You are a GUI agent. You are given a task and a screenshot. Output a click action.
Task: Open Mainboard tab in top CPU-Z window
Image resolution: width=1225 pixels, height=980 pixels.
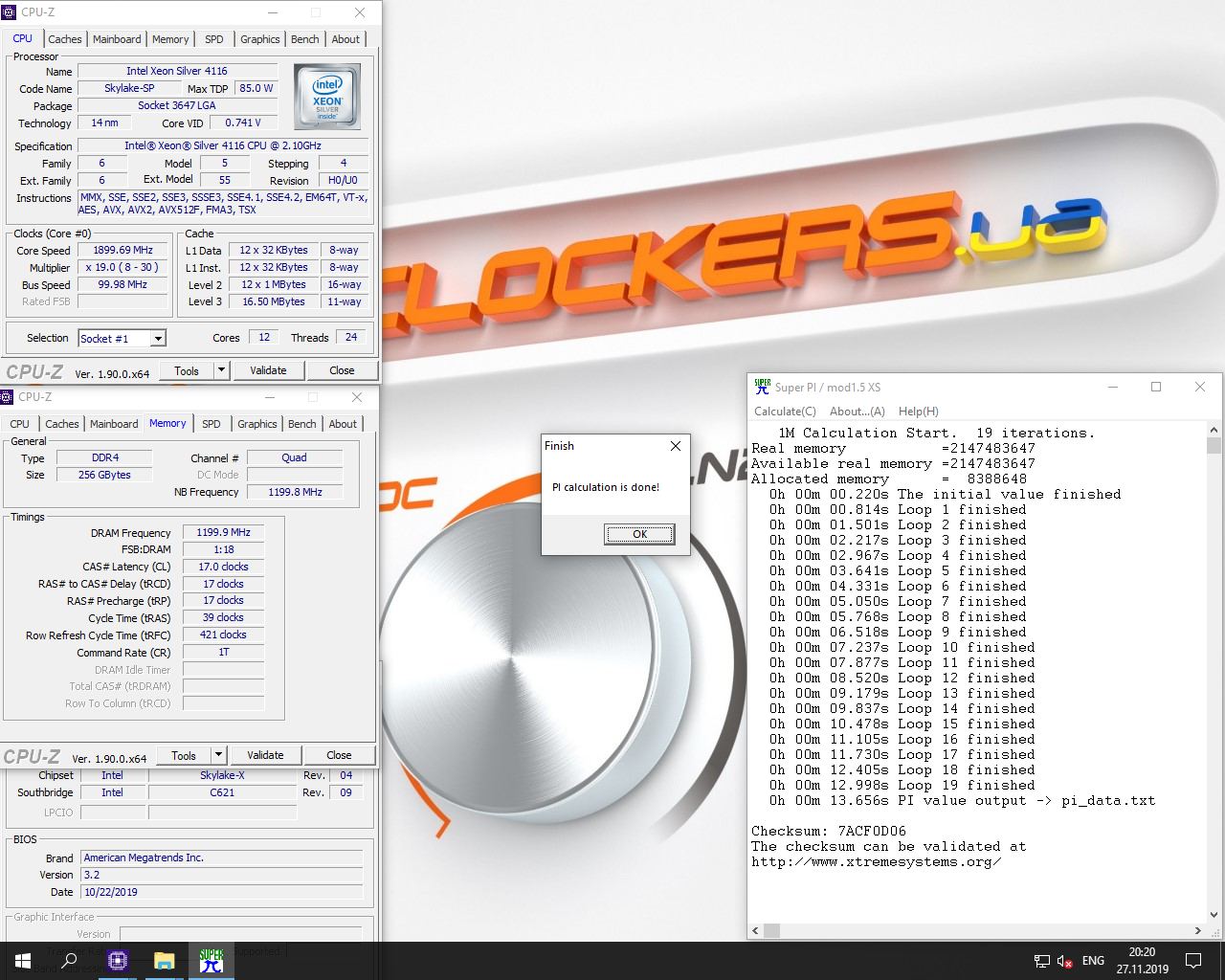click(x=117, y=39)
